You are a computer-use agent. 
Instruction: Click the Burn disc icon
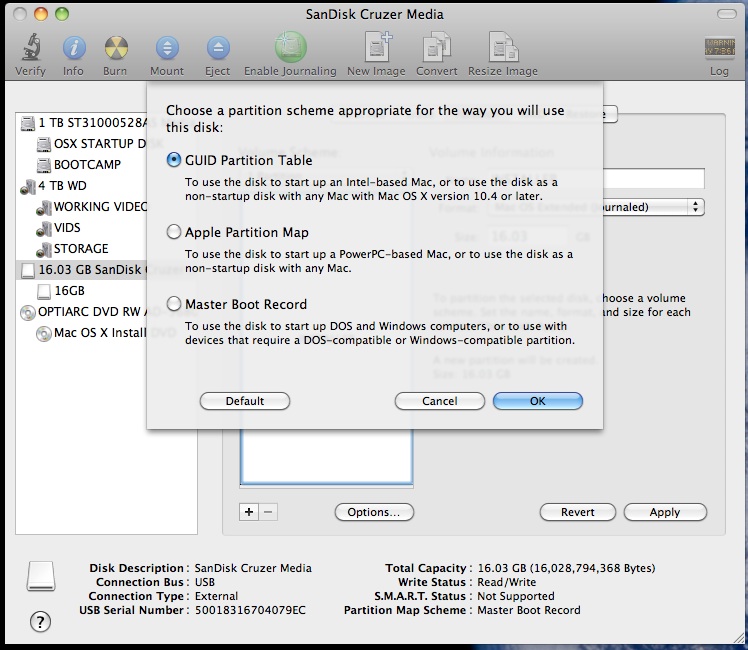coord(116,48)
